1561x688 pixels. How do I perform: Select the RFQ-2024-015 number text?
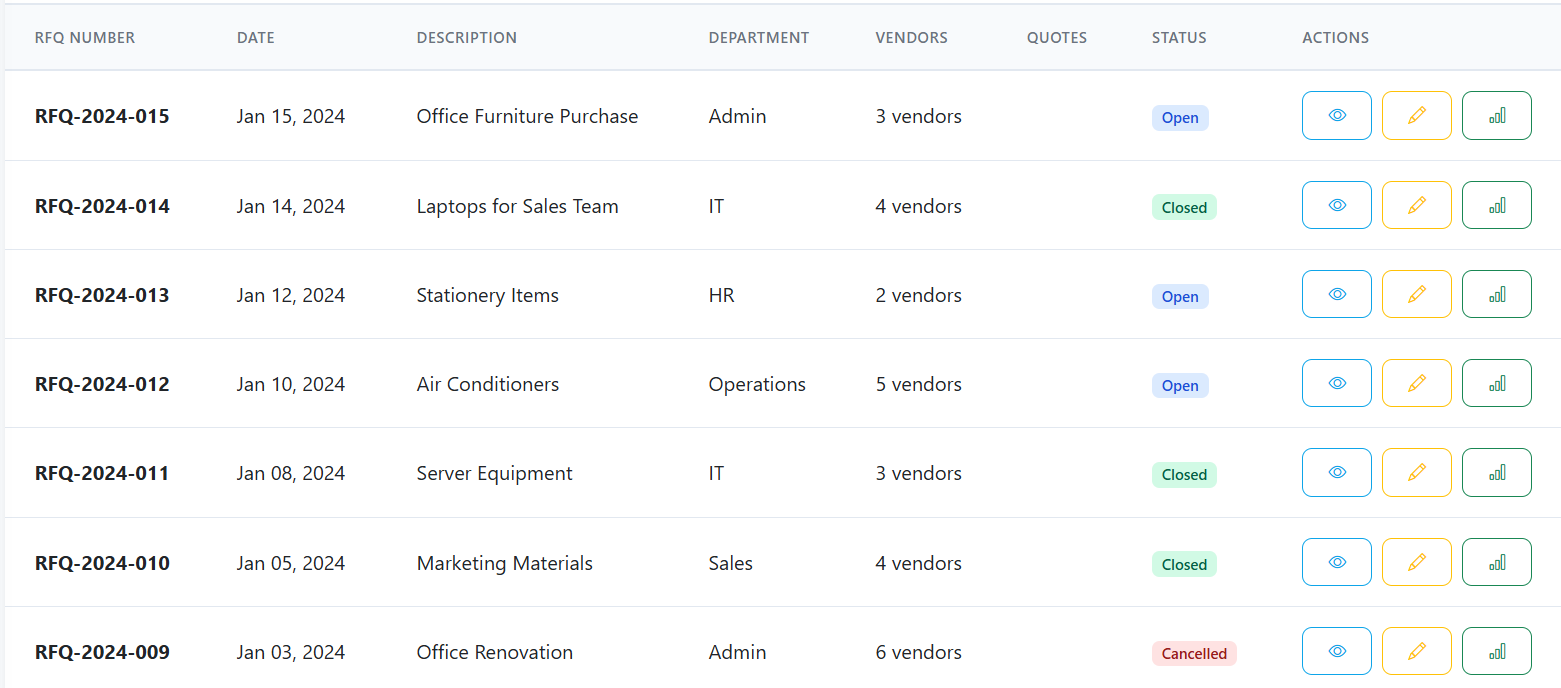(102, 116)
